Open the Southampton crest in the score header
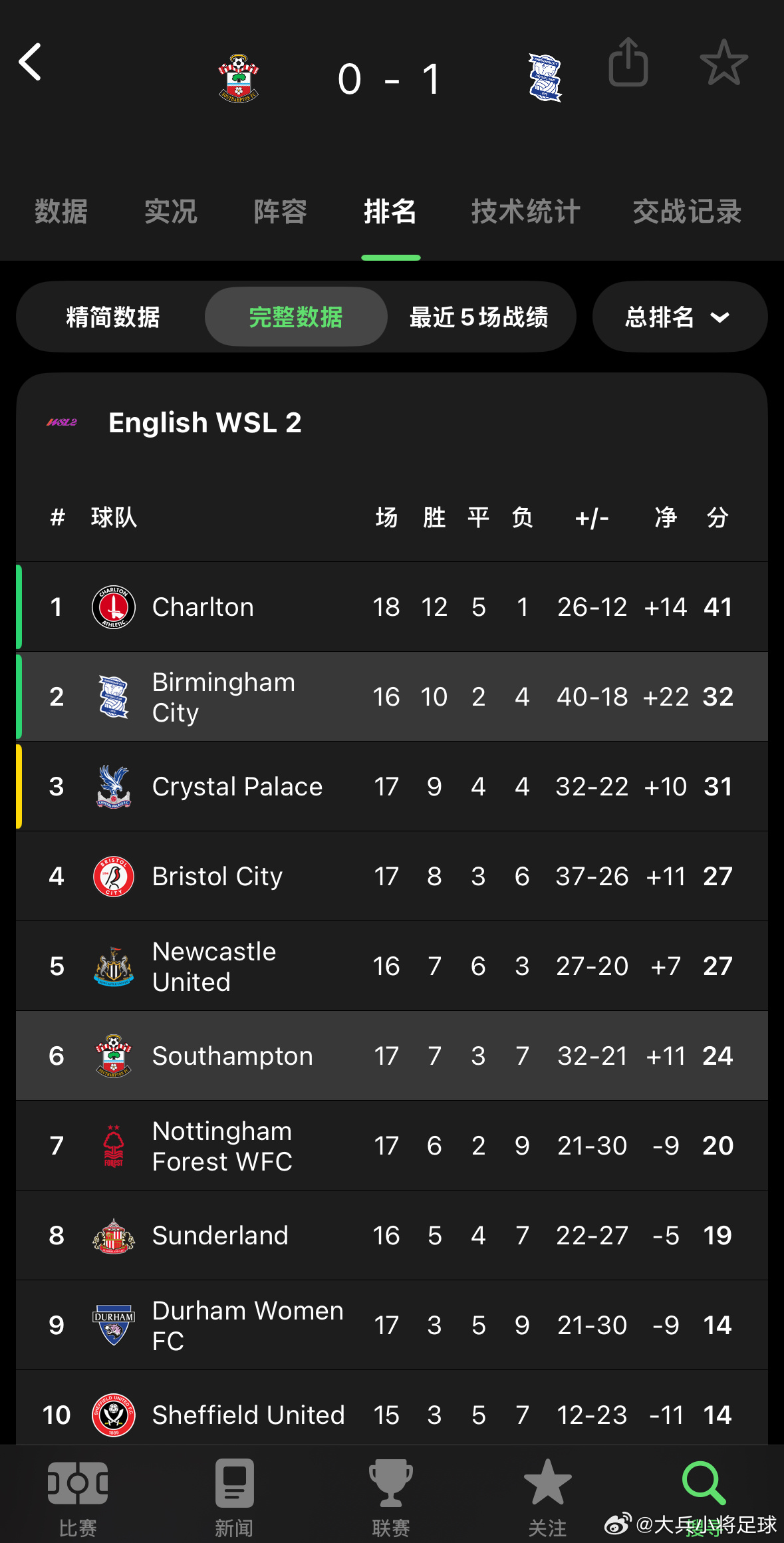 [239, 78]
